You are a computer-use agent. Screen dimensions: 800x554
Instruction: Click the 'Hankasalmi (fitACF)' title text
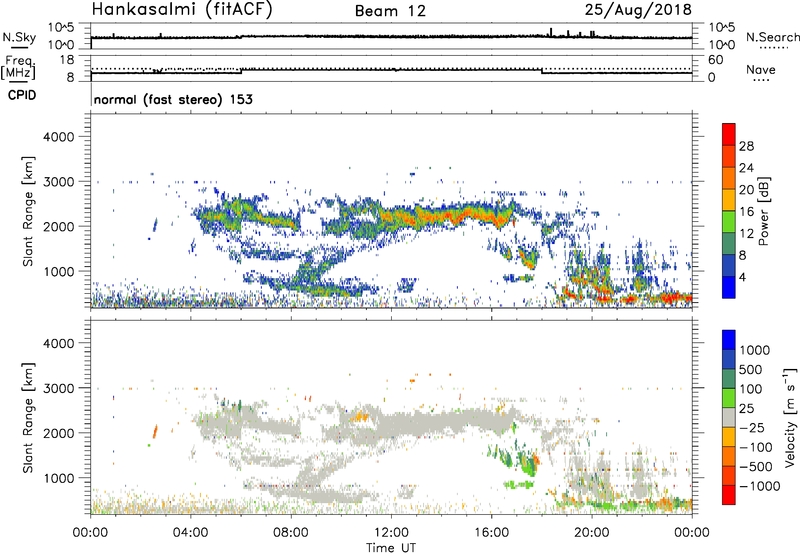coord(182,10)
